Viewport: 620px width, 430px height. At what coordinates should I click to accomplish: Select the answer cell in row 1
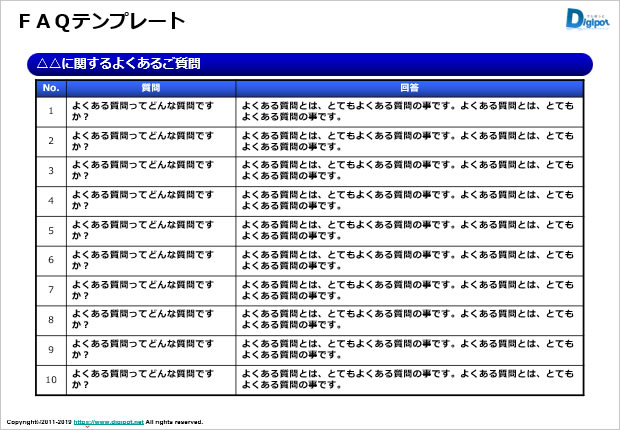408,111
